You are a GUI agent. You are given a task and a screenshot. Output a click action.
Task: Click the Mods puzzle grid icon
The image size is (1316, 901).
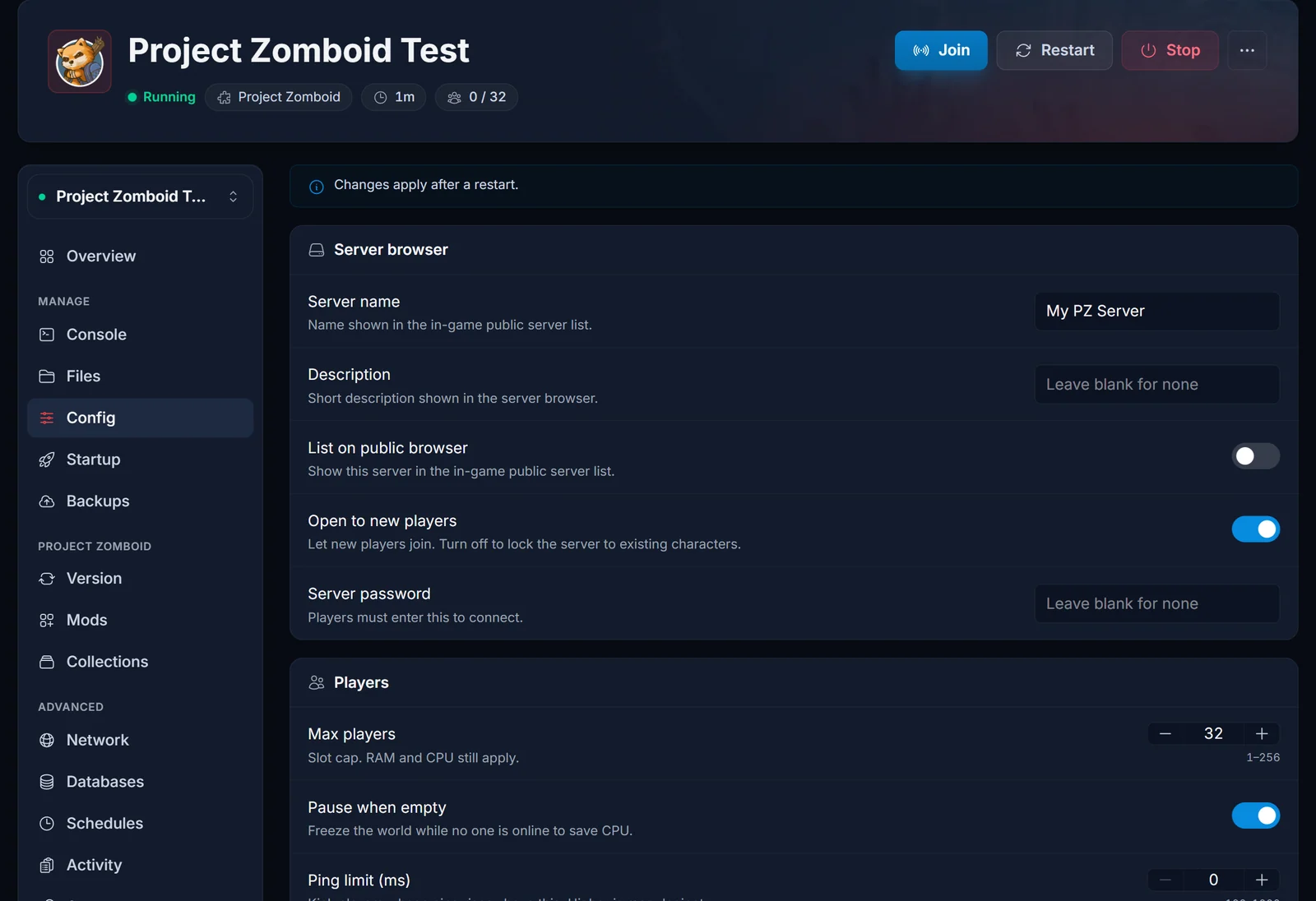(x=47, y=621)
